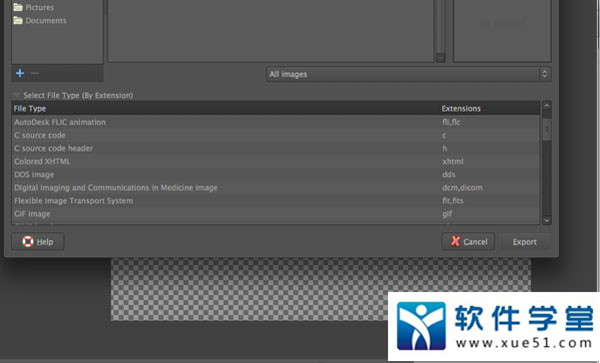This screenshot has height=363, width=600.
Task: Select DDS image file type
Action: 276,174
